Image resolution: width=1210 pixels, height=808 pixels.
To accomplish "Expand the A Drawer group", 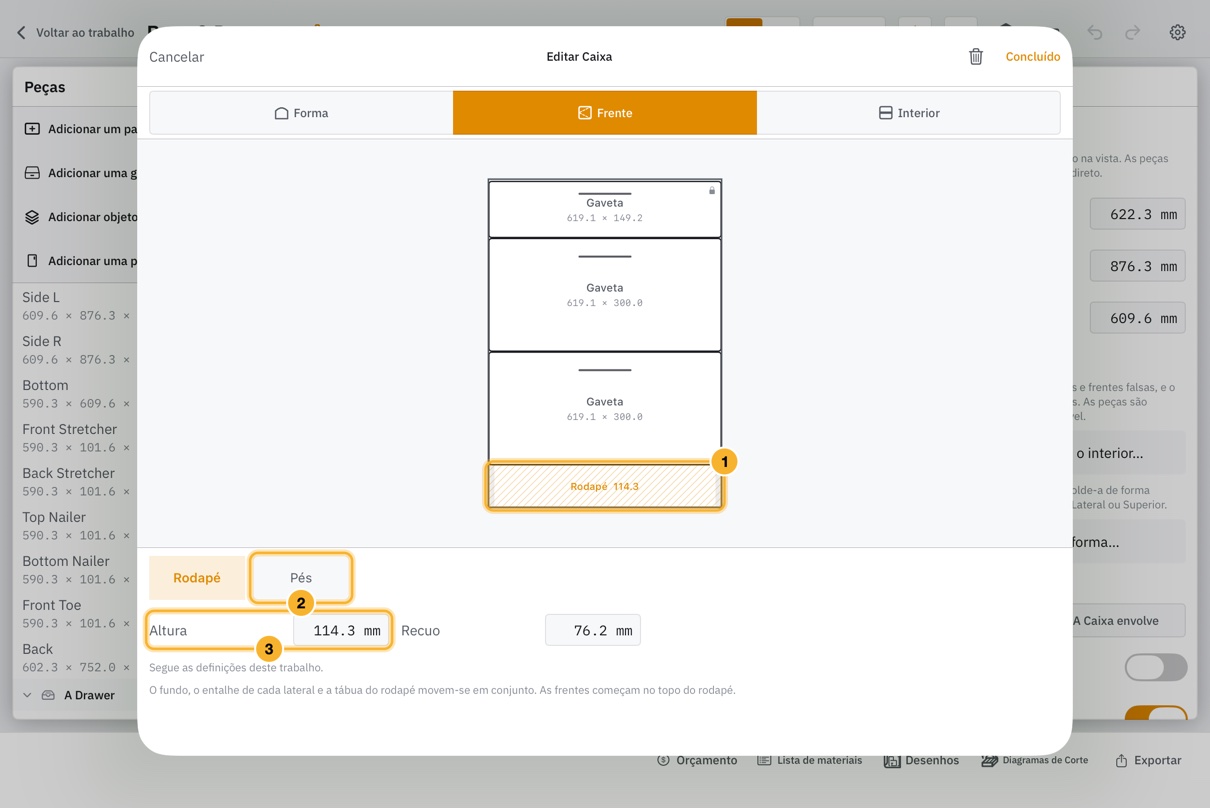I will click(27, 695).
